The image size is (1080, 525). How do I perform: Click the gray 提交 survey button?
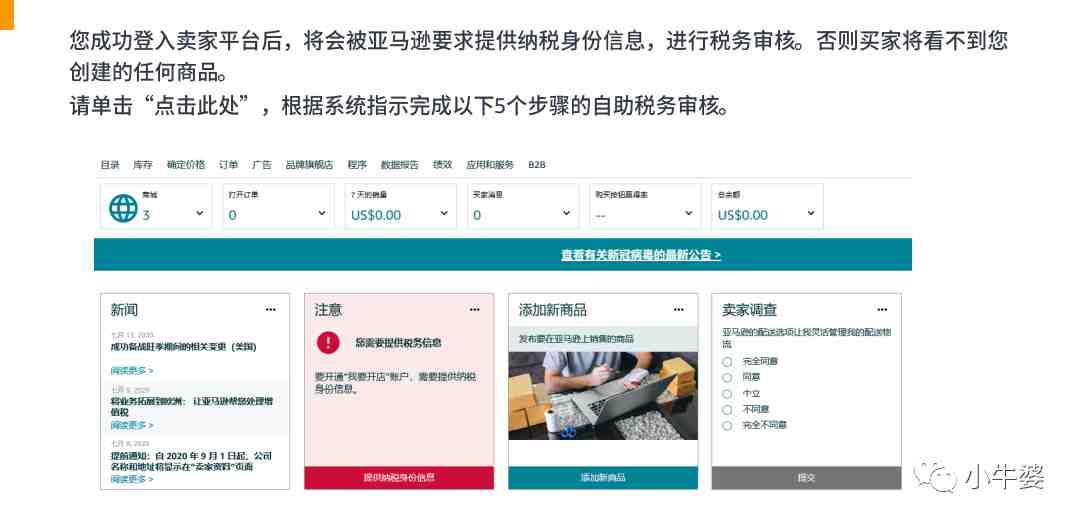point(807,477)
